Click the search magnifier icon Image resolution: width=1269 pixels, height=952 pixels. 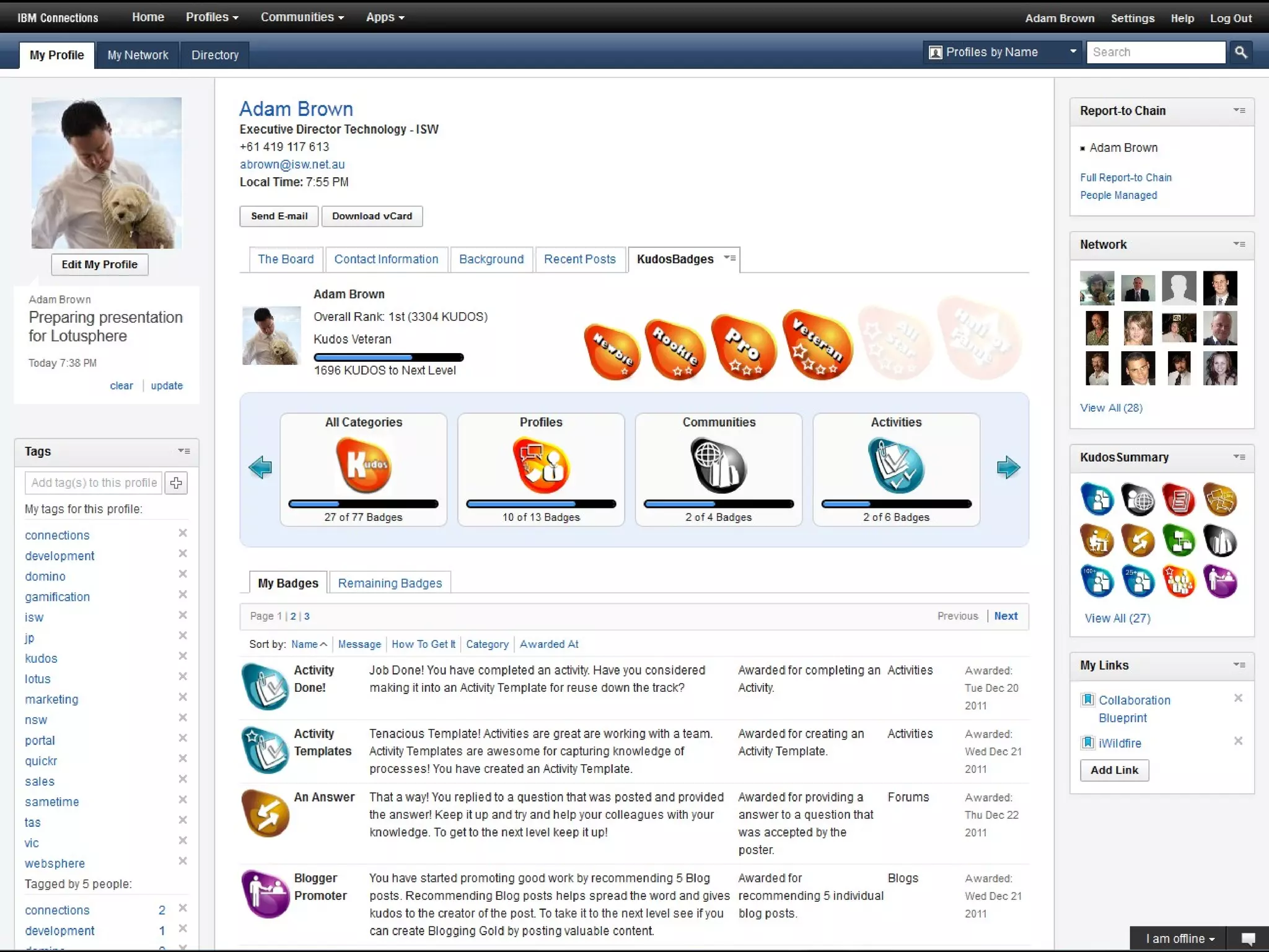1240,52
